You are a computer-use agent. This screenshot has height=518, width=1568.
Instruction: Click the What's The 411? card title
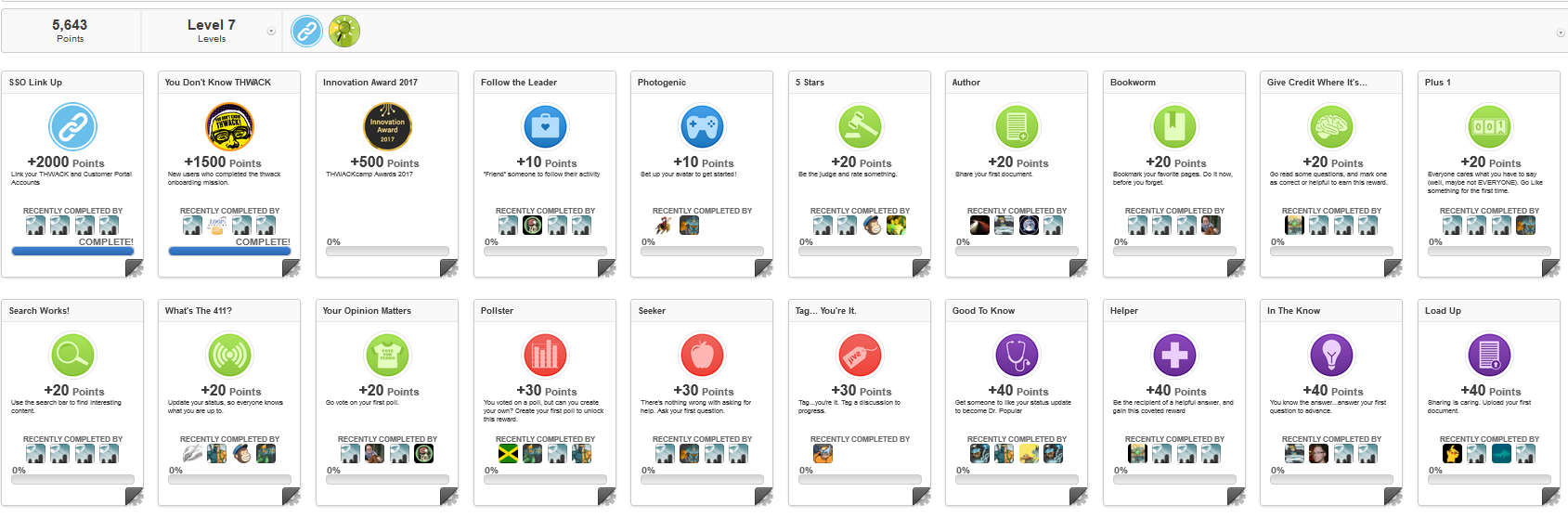(199, 311)
